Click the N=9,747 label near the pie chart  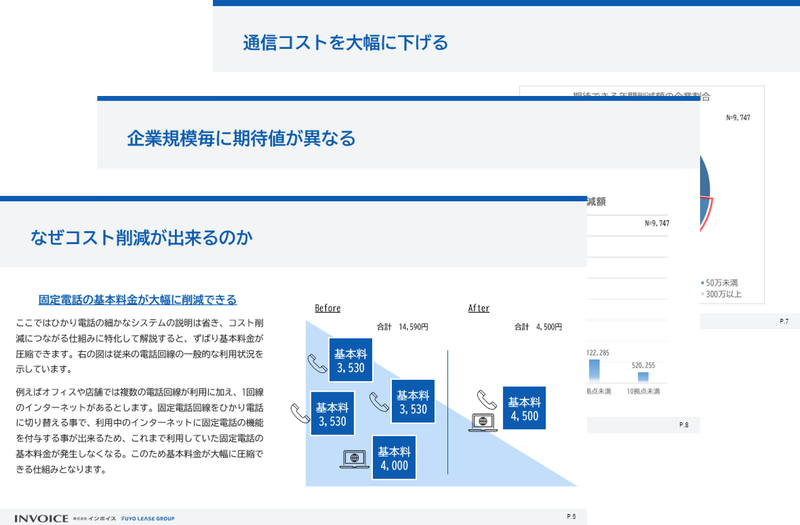click(x=738, y=117)
